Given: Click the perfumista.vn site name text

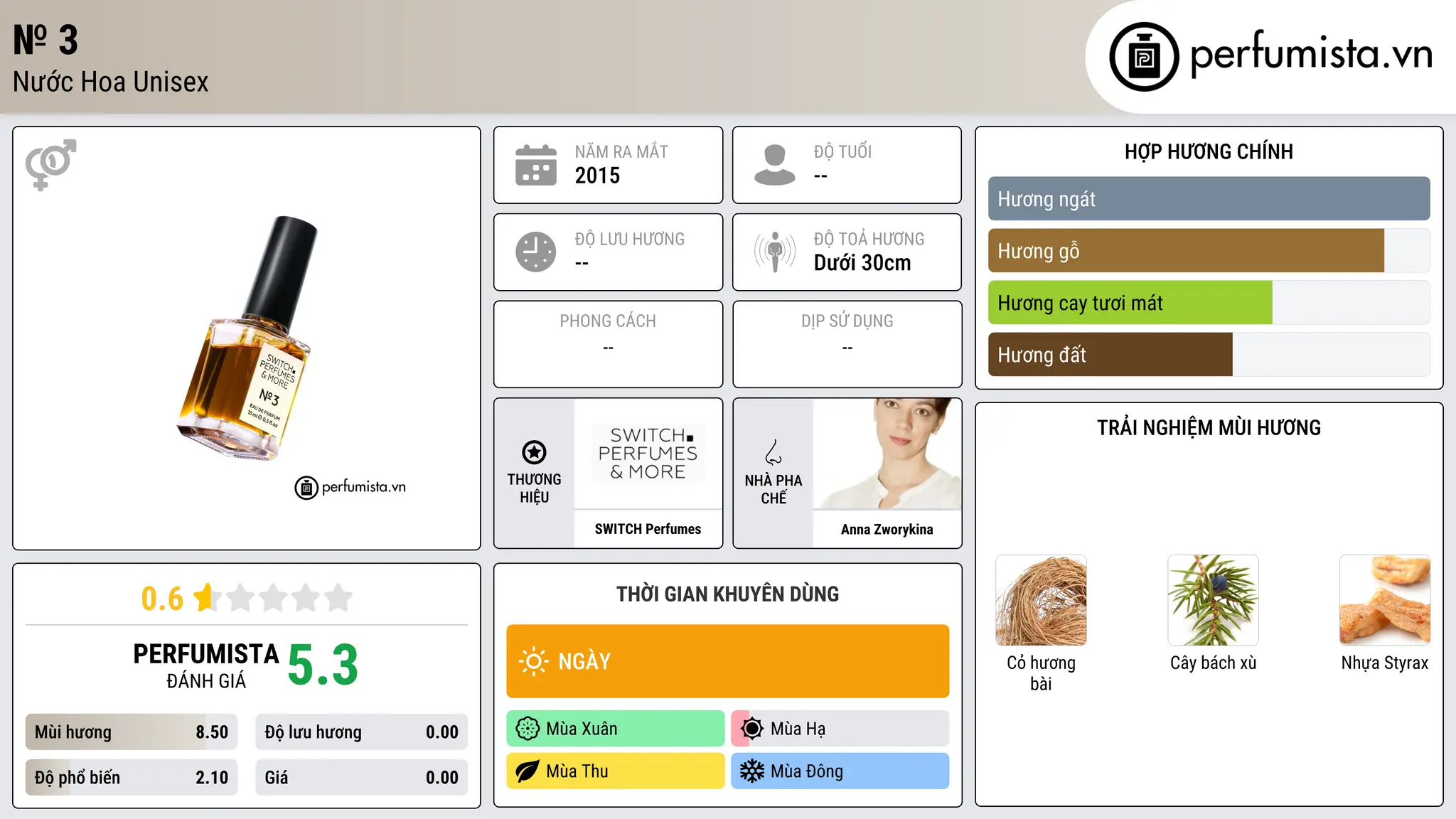Looking at the screenshot, I should tap(1312, 55).
